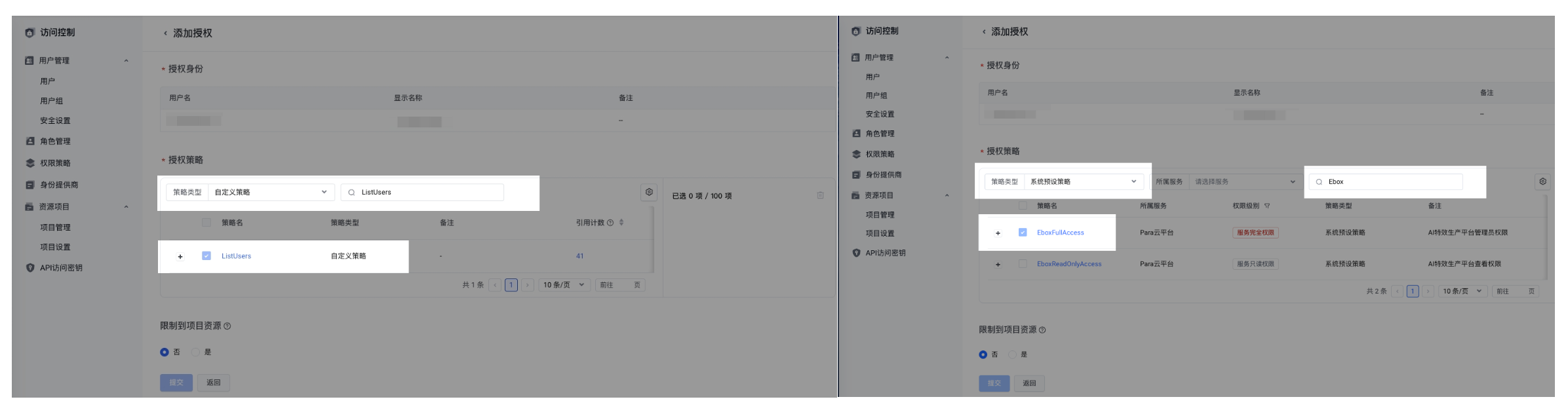Click the trash icon beside 已选 0 项
This screenshot has width=1568, height=414.
[x=820, y=195]
